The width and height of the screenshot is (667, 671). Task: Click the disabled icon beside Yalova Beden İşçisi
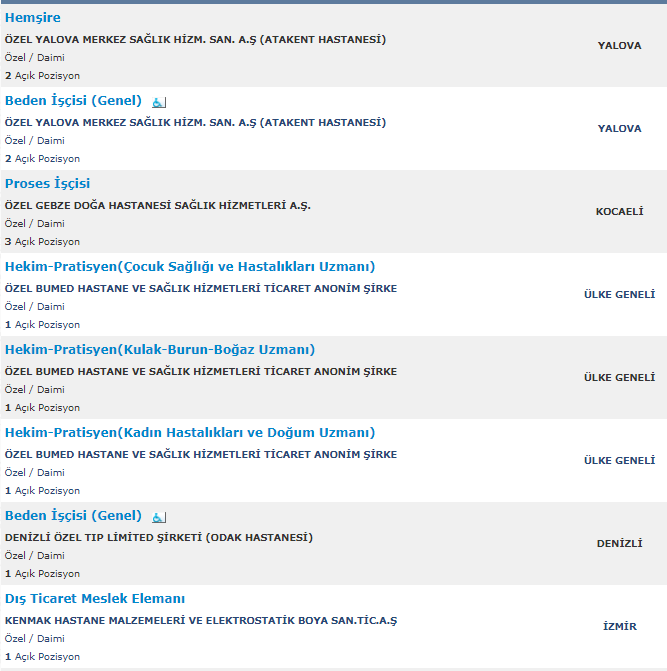pos(159,102)
